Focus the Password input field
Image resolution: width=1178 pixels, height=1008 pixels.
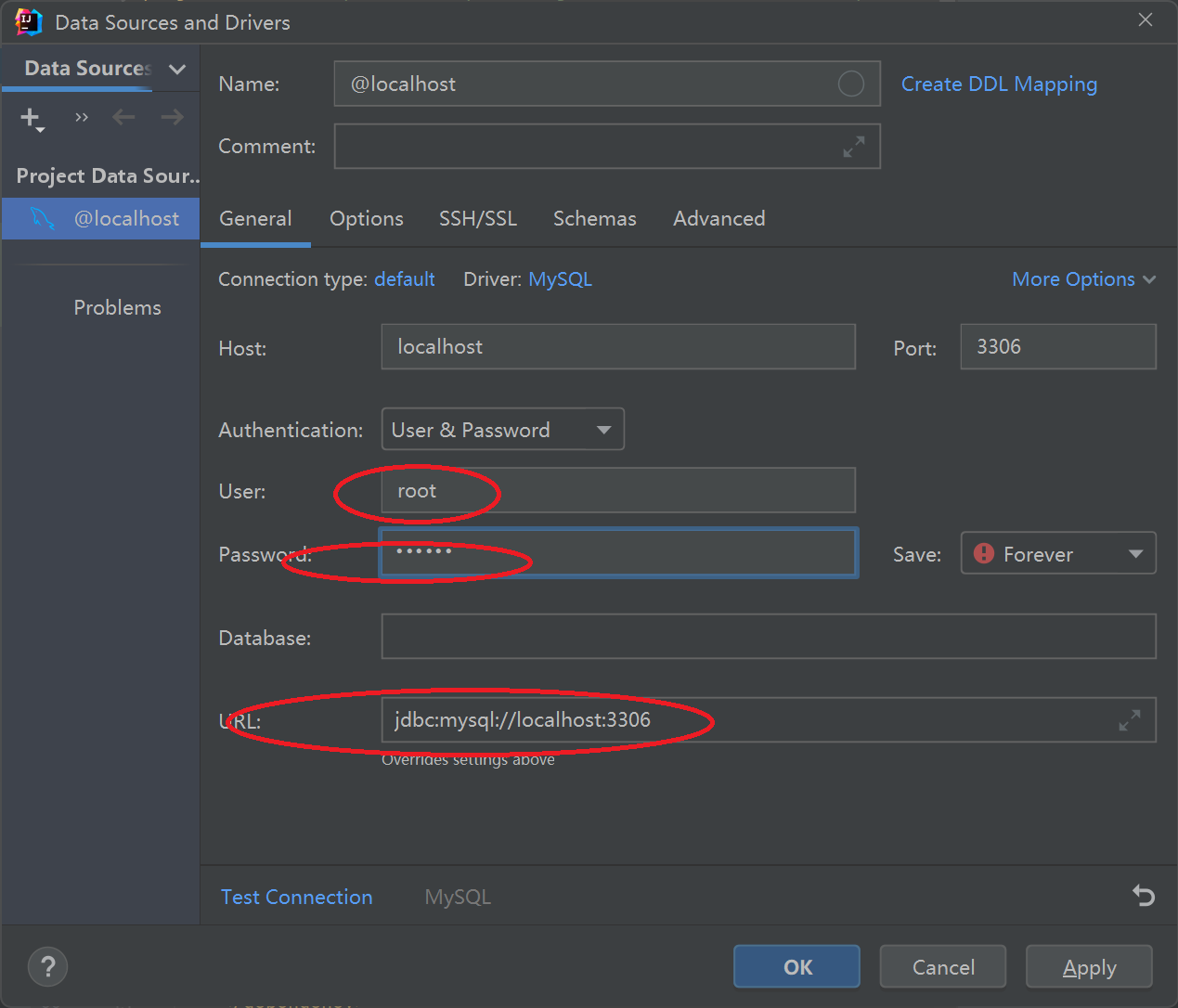click(618, 553)
